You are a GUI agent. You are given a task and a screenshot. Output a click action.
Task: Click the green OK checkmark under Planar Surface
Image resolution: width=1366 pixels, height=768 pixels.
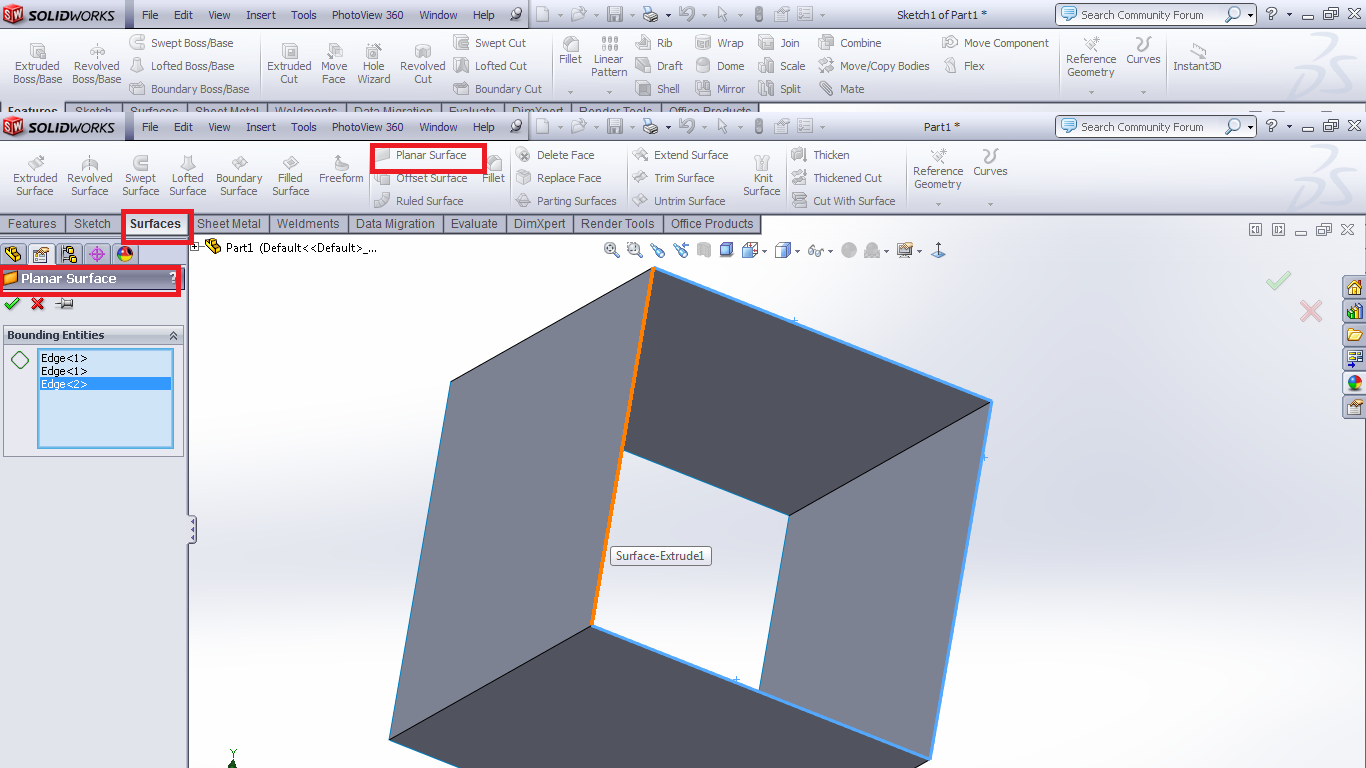[12, 304]
